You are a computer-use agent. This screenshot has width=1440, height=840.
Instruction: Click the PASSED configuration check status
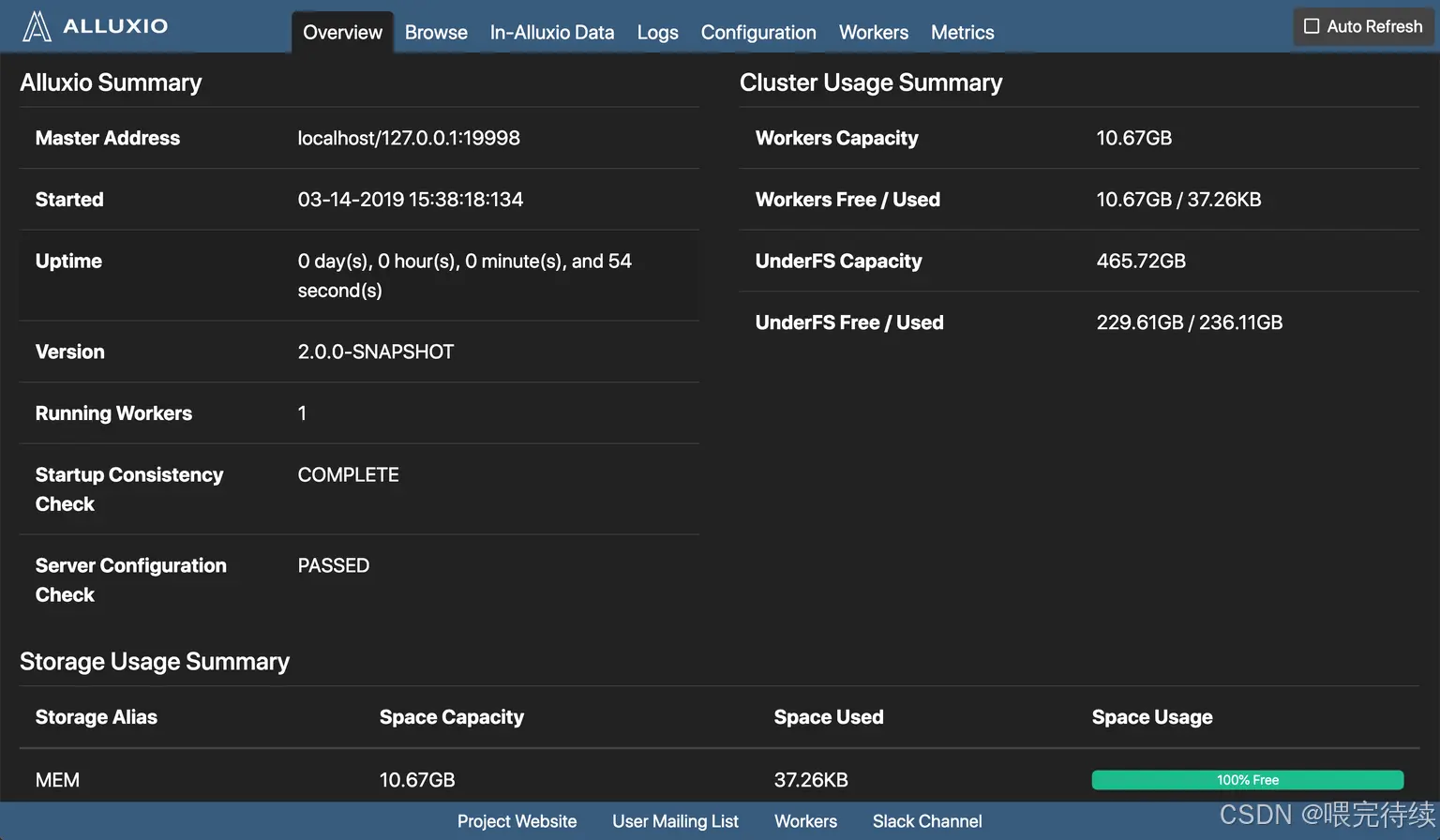click(334, 565)
